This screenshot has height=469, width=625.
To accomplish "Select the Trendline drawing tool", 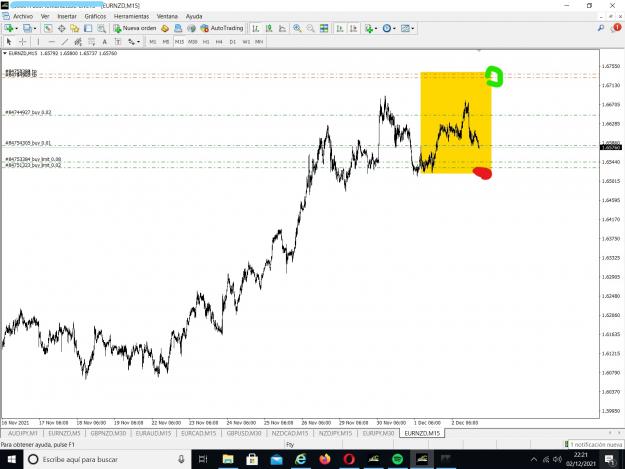I will pos(65,41).
